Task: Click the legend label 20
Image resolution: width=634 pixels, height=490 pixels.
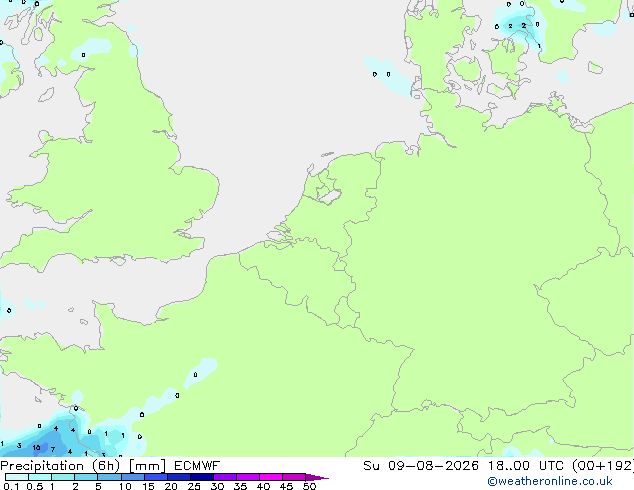Action: point(171,486)
